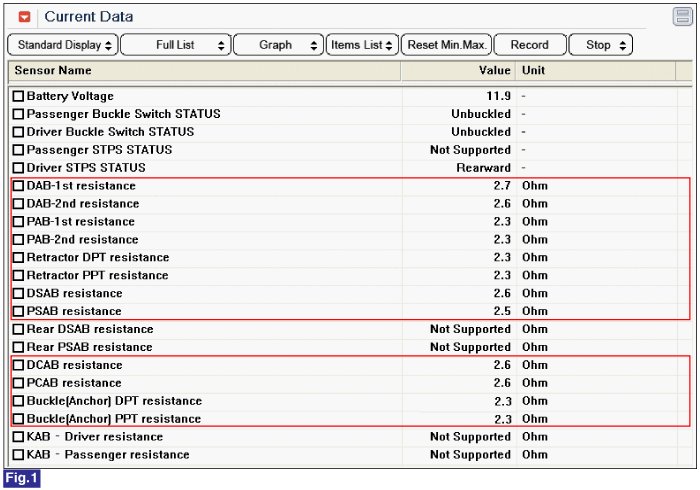
Task: Click the Value column header
Action: tap(458, 71)
